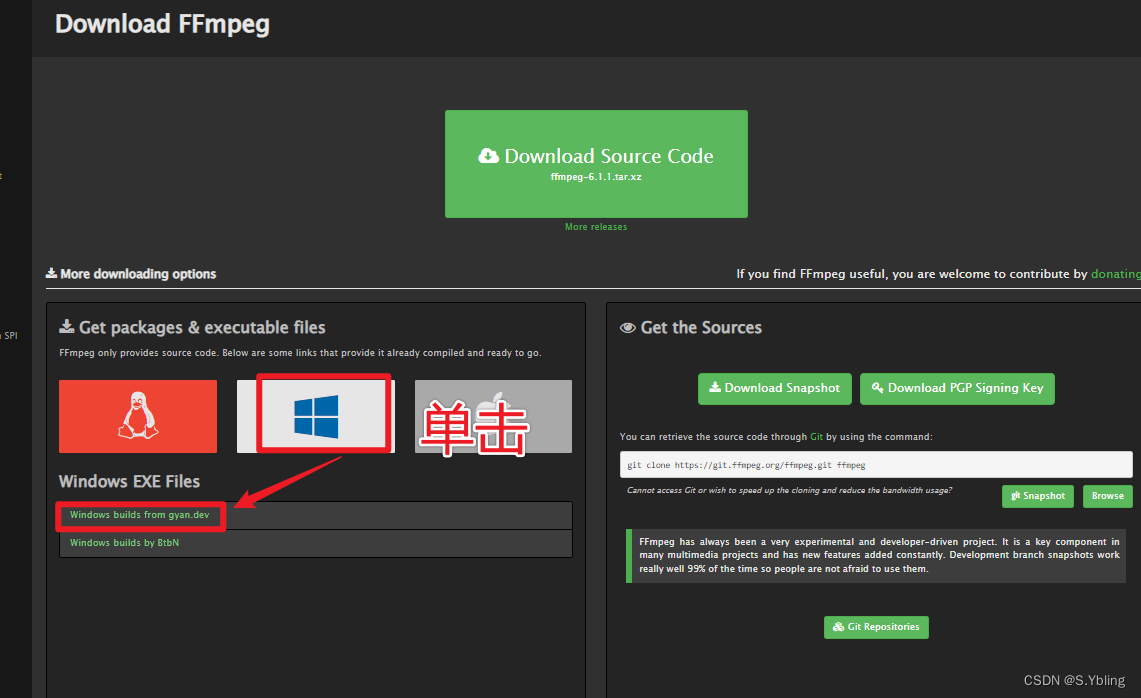Click the 'FFmpeg only provides source code' sentence
Screen dimensions: 1141x698
(301, 353)
